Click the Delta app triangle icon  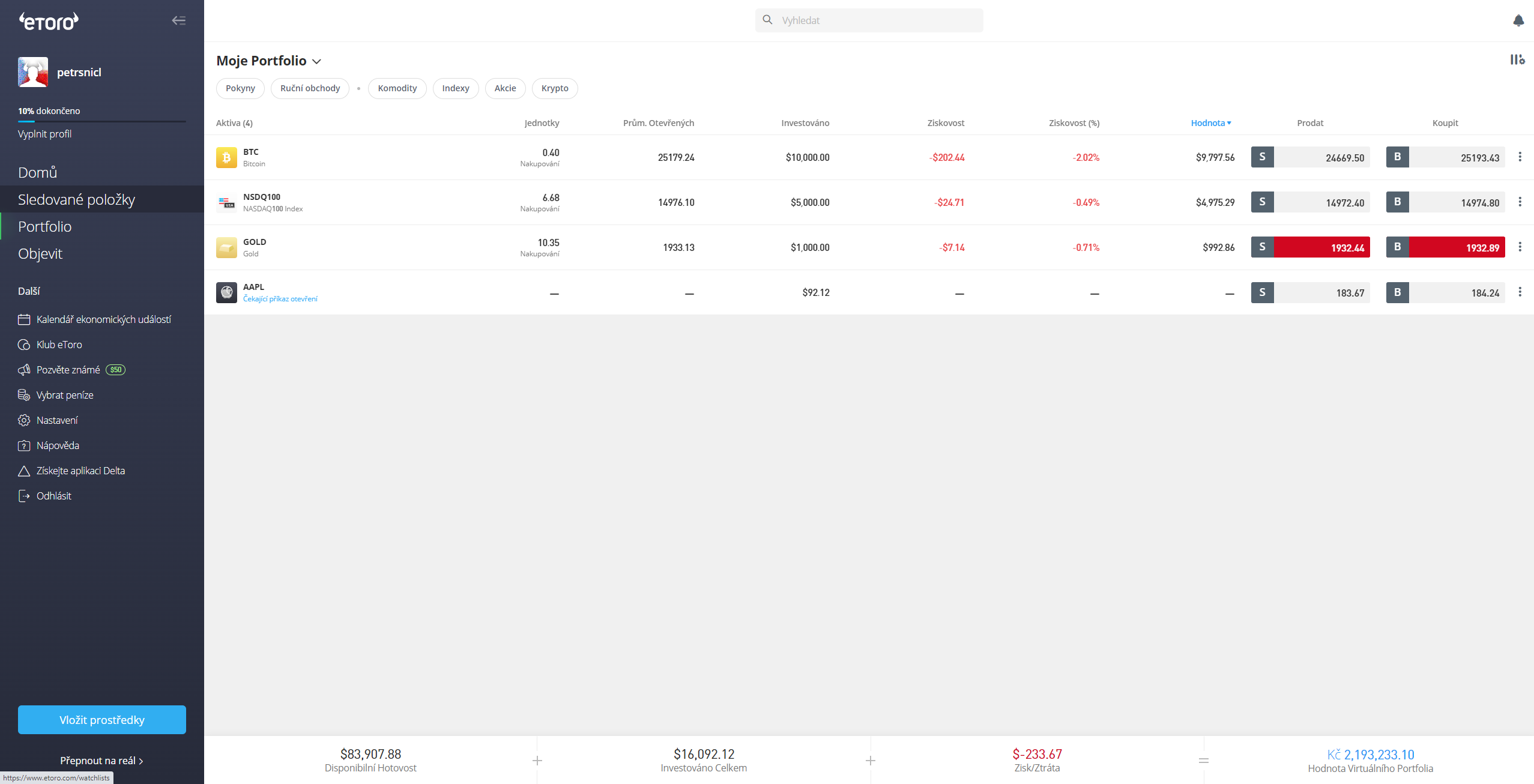[x=24, y=471]
